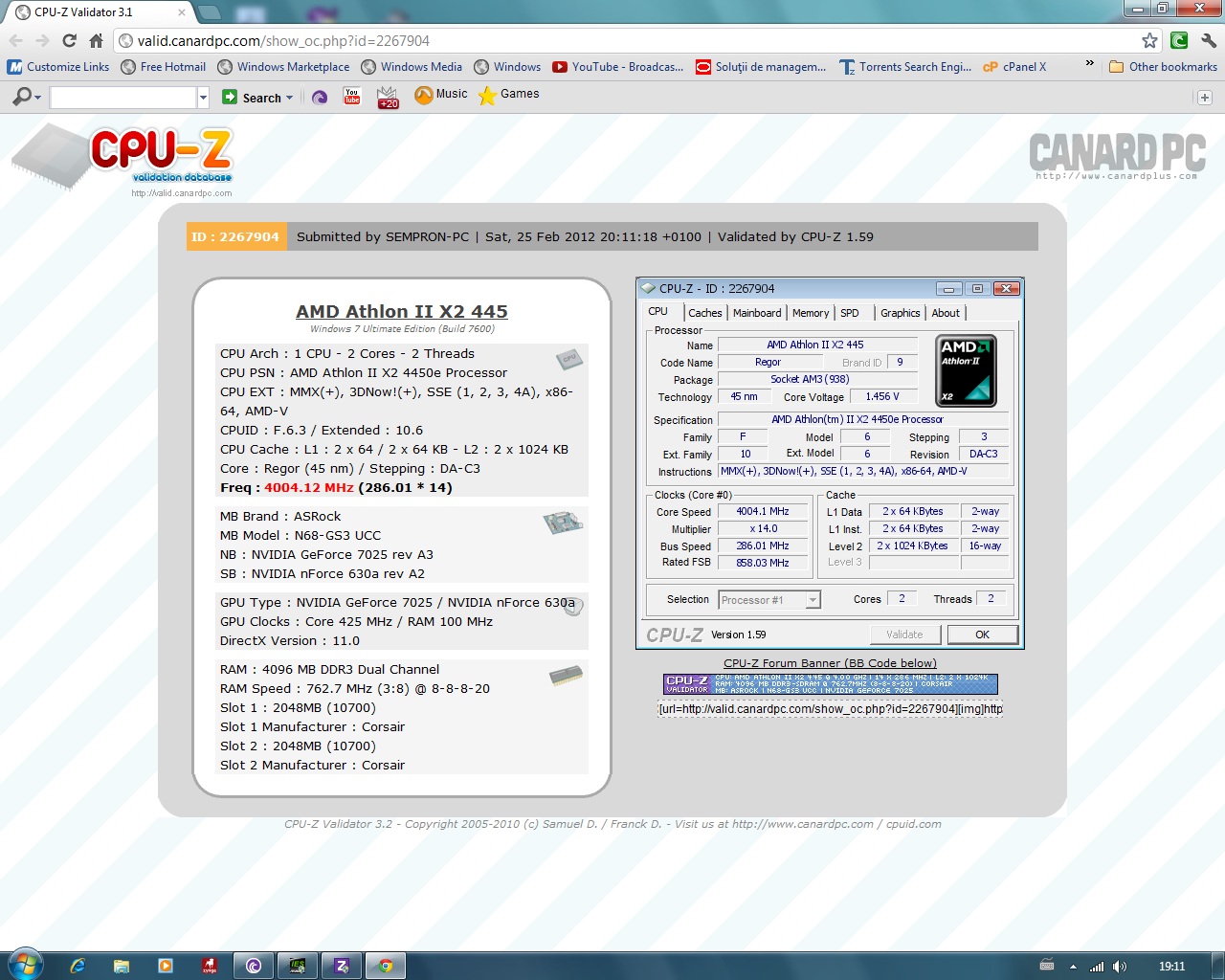Viewport: 1225px width, 980px height.
Task: Open Windows Explorer folder on the taskbar
Action: (122, 966)
